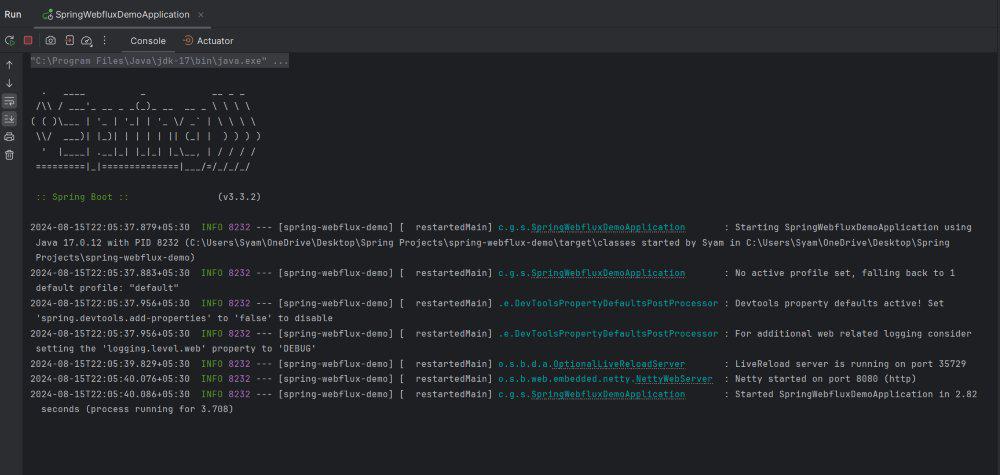This screenshot has width=1000, height=475.
Task: Print the console output with printer icon
Action: click(9, 136)
